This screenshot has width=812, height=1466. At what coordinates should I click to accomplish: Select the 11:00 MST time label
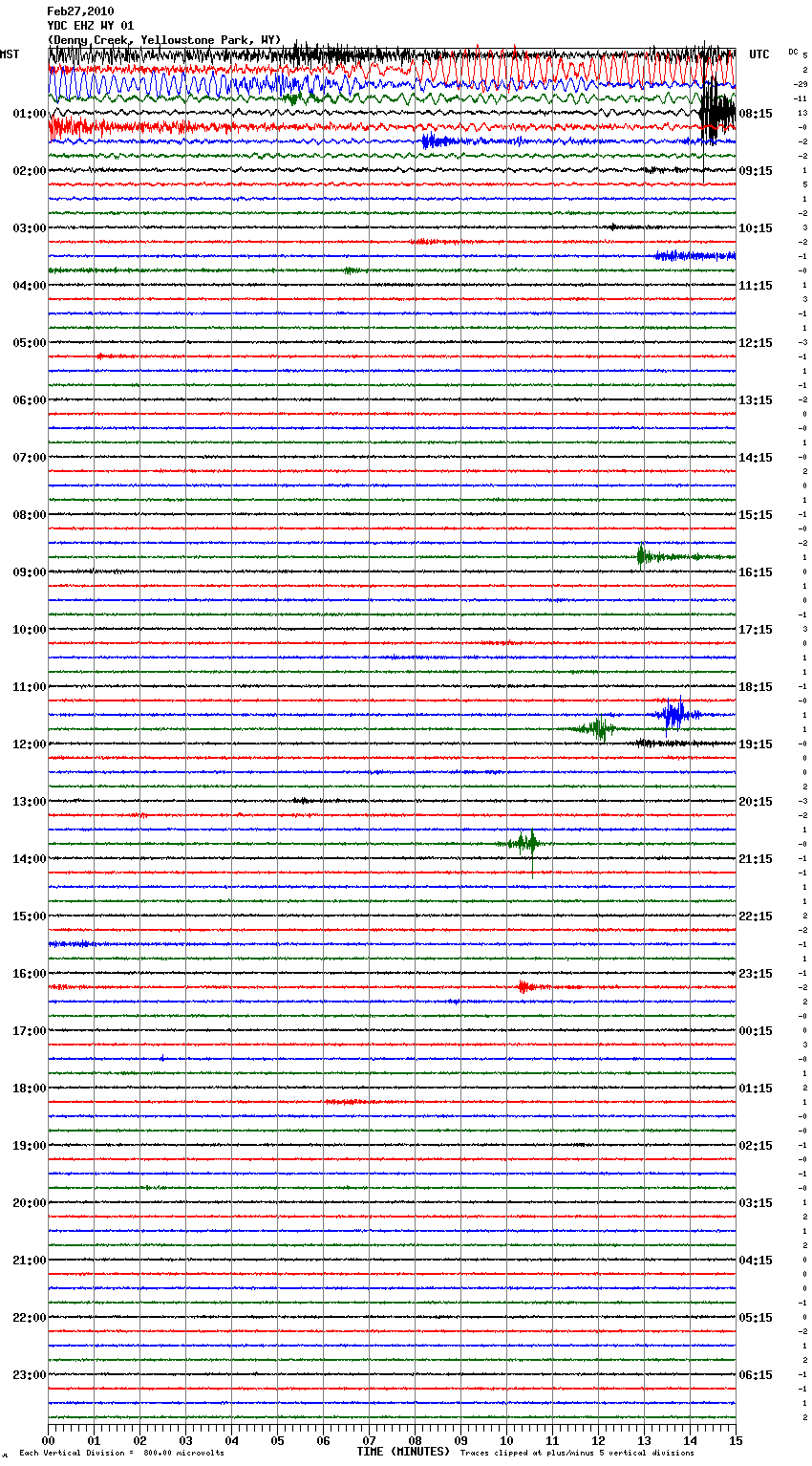tap(30, 687)
